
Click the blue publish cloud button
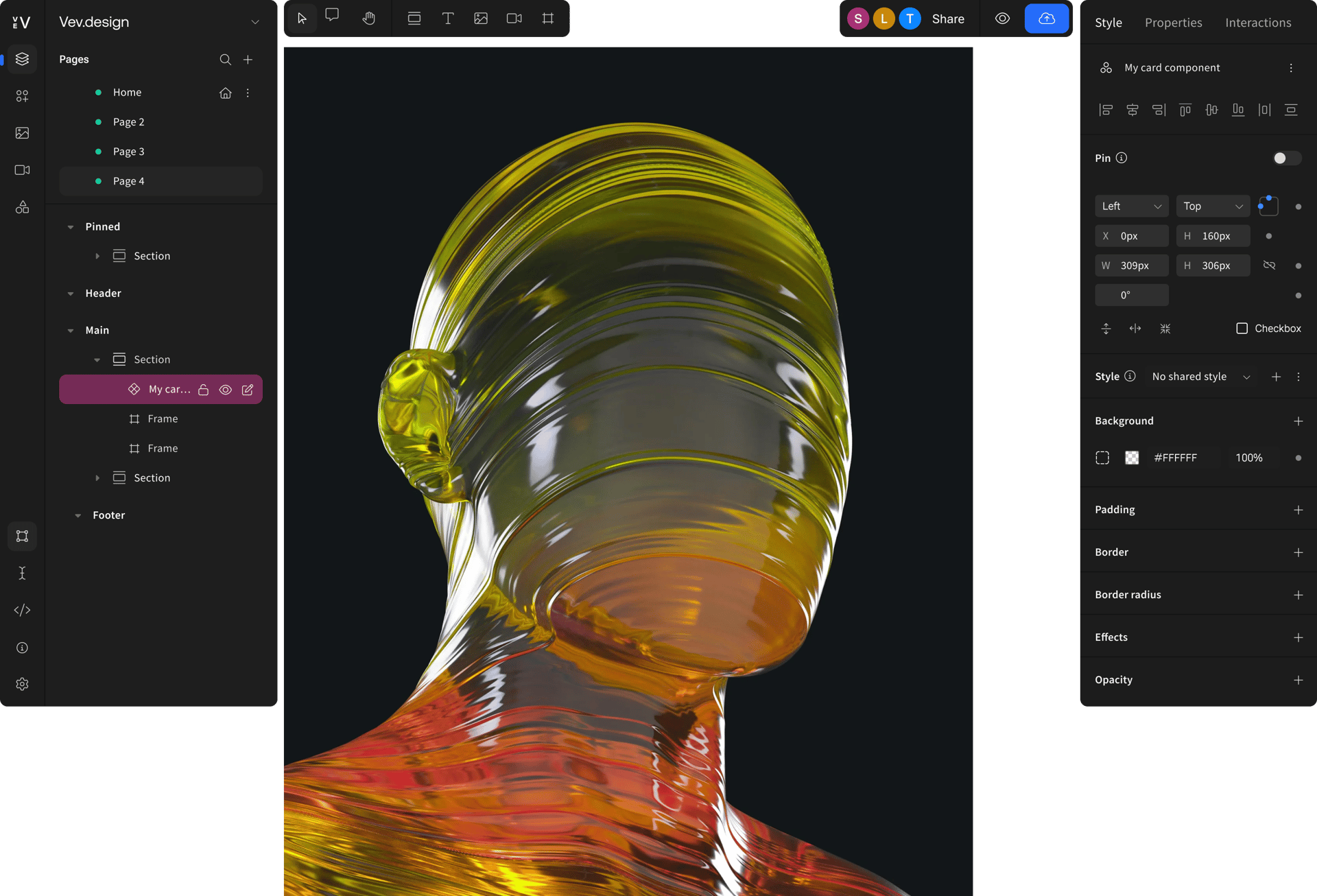[x=1046, y=19]
